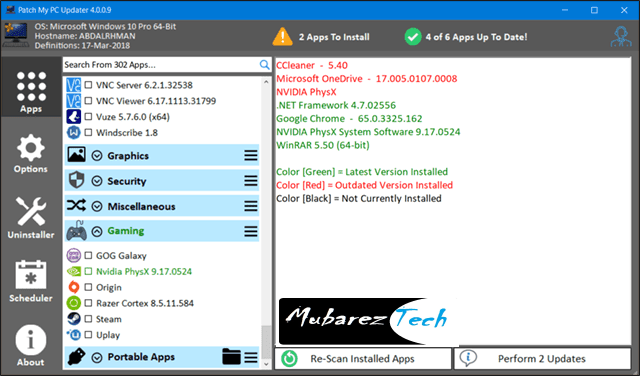Check the Steam checkbox
The height and width of the screenshot is (376, 640).
tap(88, 319)
